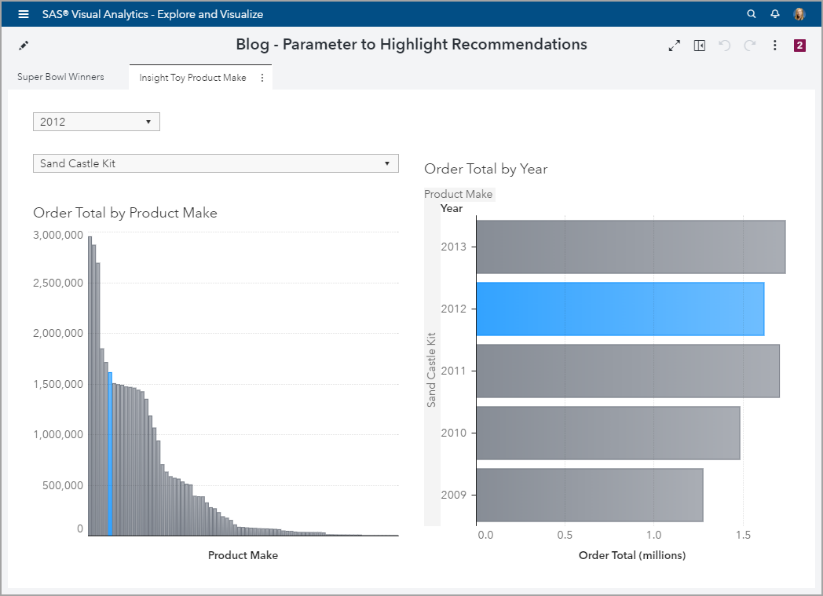Click the gray 2013 bar
Screen dimensions: 823x596
point(630,246)
